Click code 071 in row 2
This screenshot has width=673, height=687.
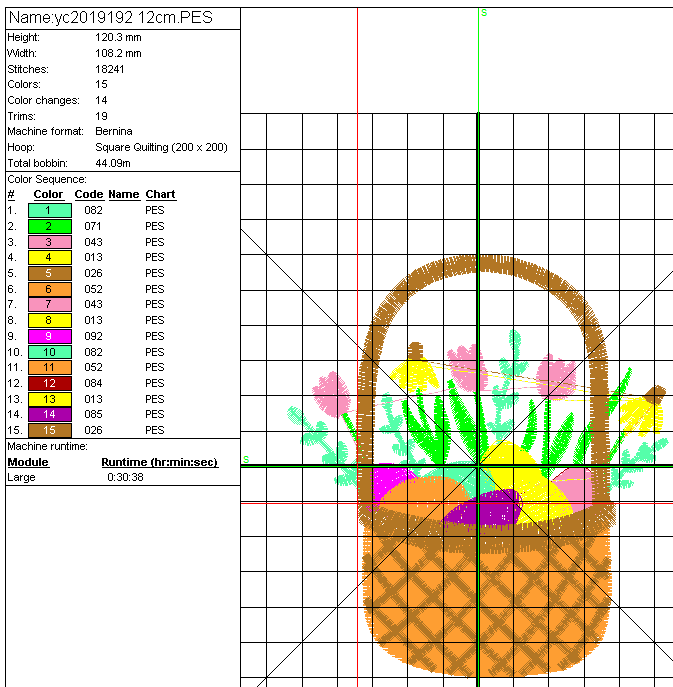[93, 226]
